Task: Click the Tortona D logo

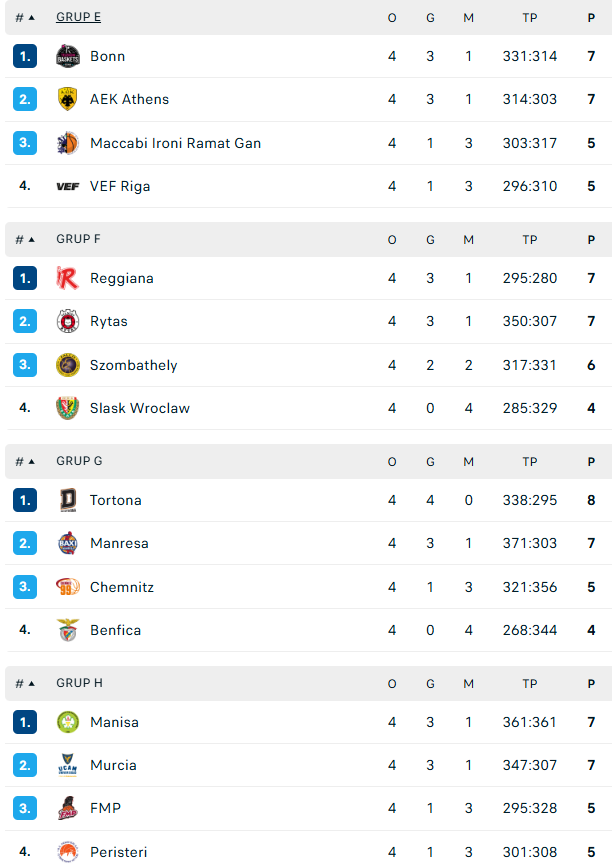Action: tap(68, 500)
